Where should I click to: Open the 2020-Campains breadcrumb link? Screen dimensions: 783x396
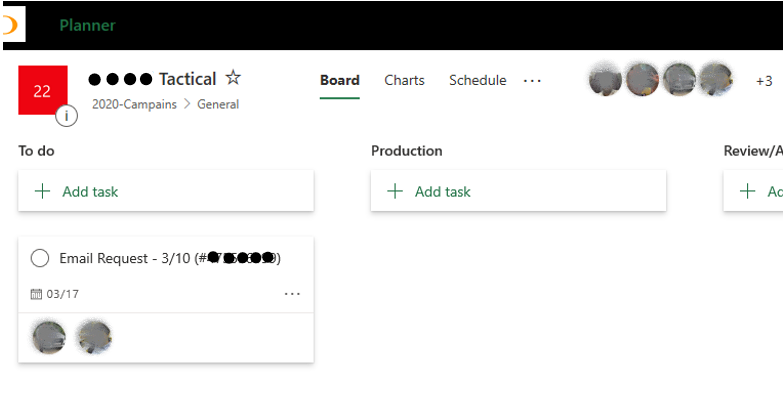tap(134, 104)
